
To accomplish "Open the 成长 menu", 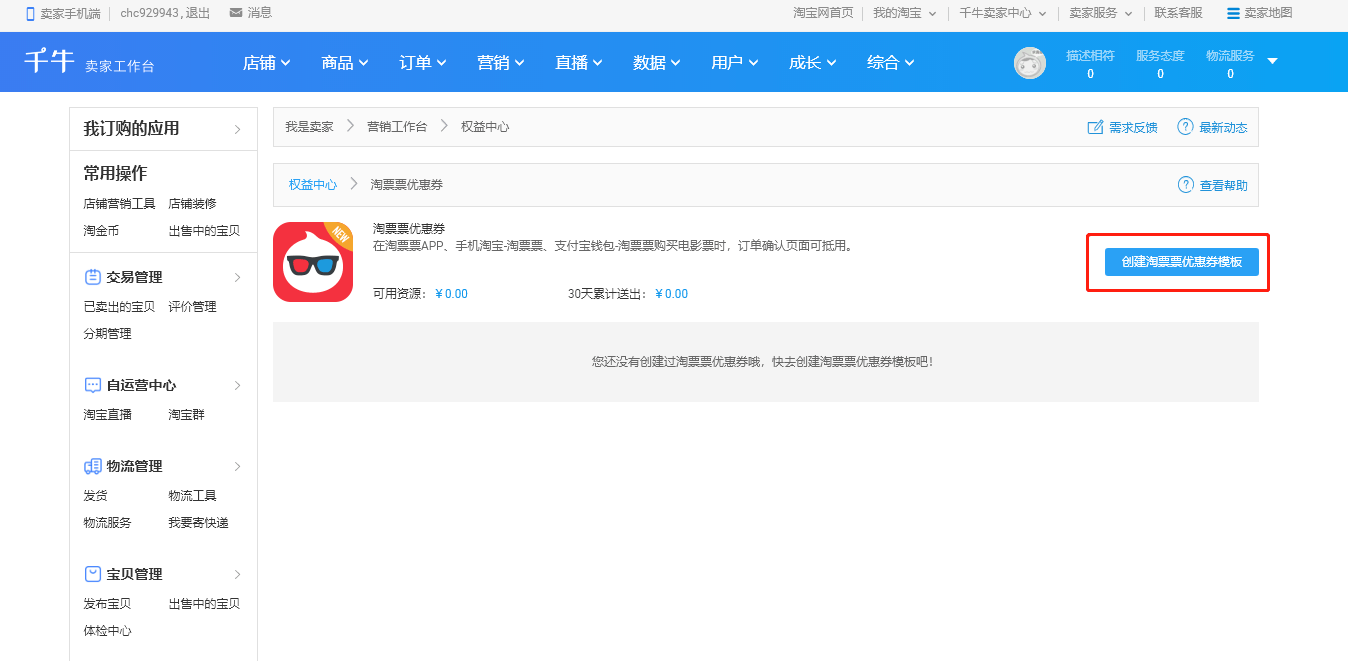I will 813,62.
